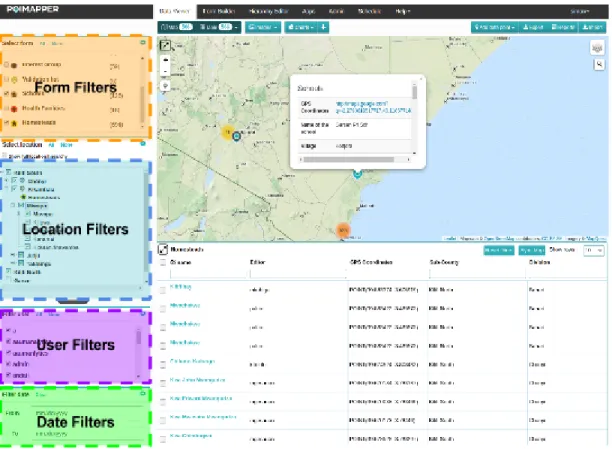This screenshot has width=612, height=449.
Task: Open the Form Builder tab
Action: [x=219, y=11]
